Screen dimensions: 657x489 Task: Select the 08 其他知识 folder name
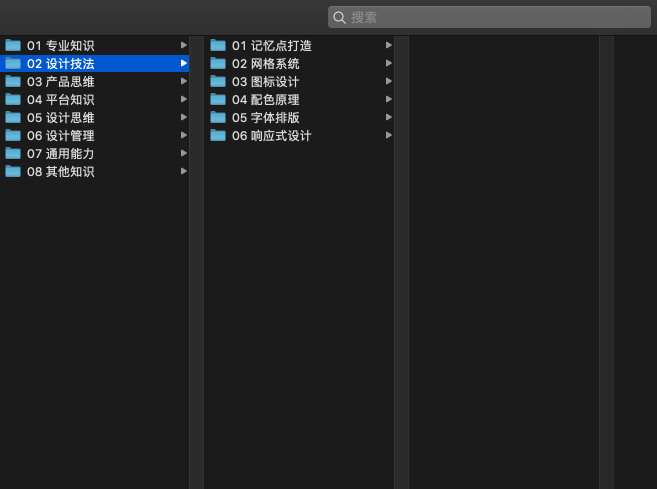click(61, 172)
